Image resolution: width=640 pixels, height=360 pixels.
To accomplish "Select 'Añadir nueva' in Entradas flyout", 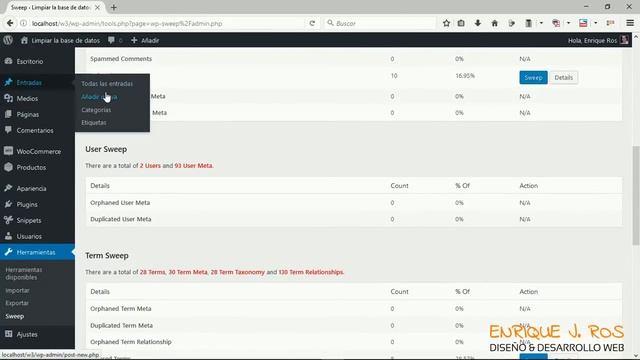I will 99,97.
